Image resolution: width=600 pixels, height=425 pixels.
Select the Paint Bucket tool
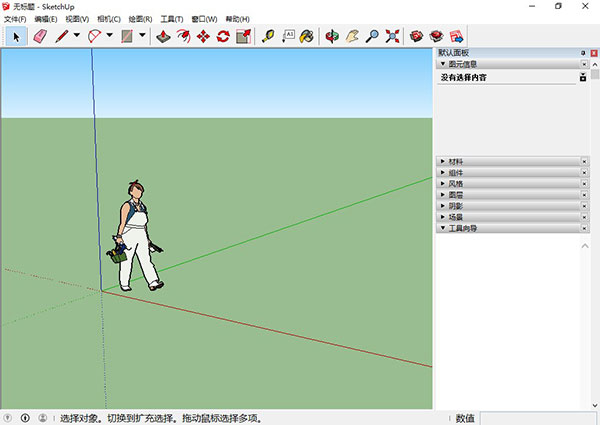point(307,37)
